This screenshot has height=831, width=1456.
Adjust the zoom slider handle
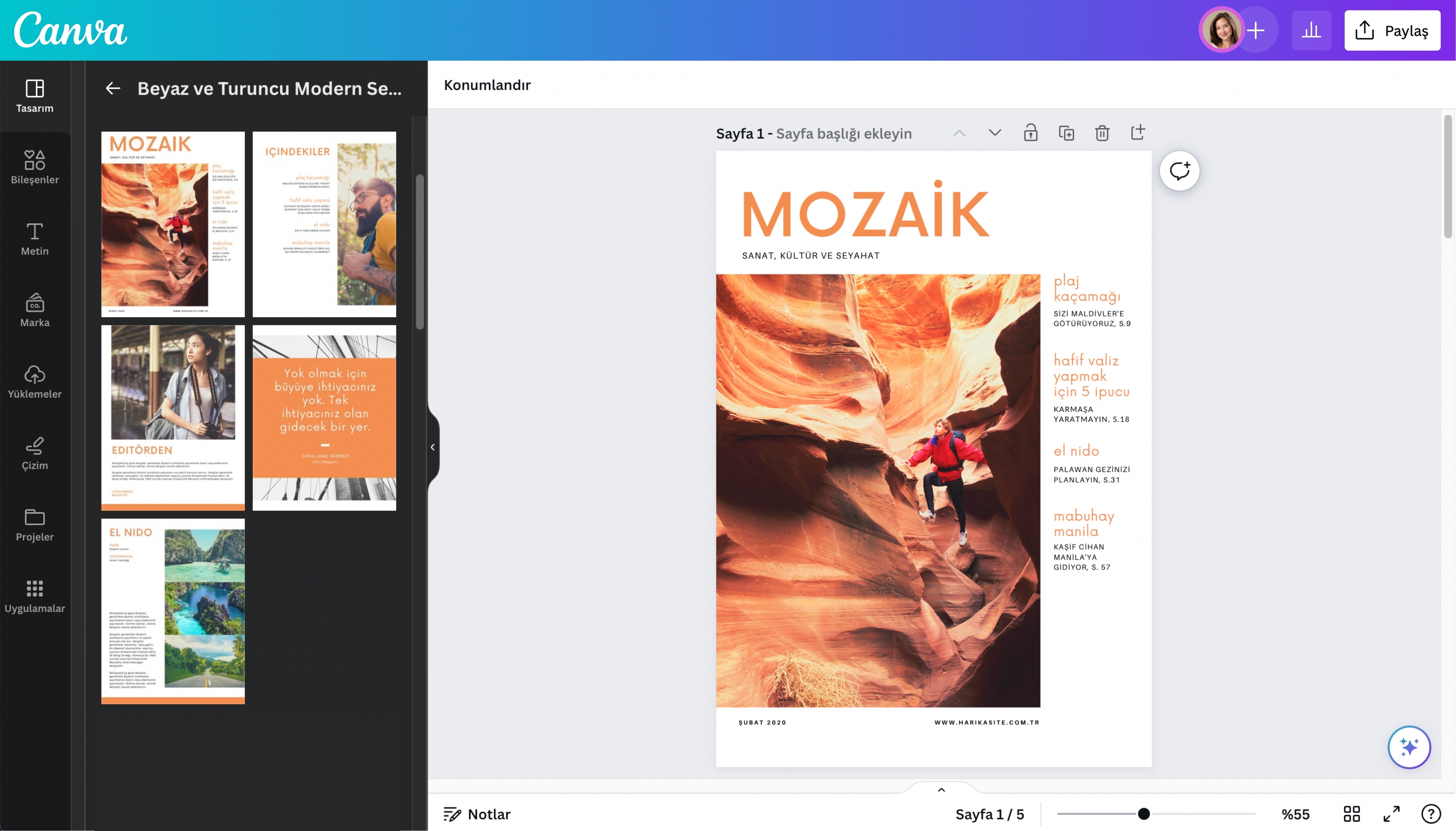click(1143, 814)
